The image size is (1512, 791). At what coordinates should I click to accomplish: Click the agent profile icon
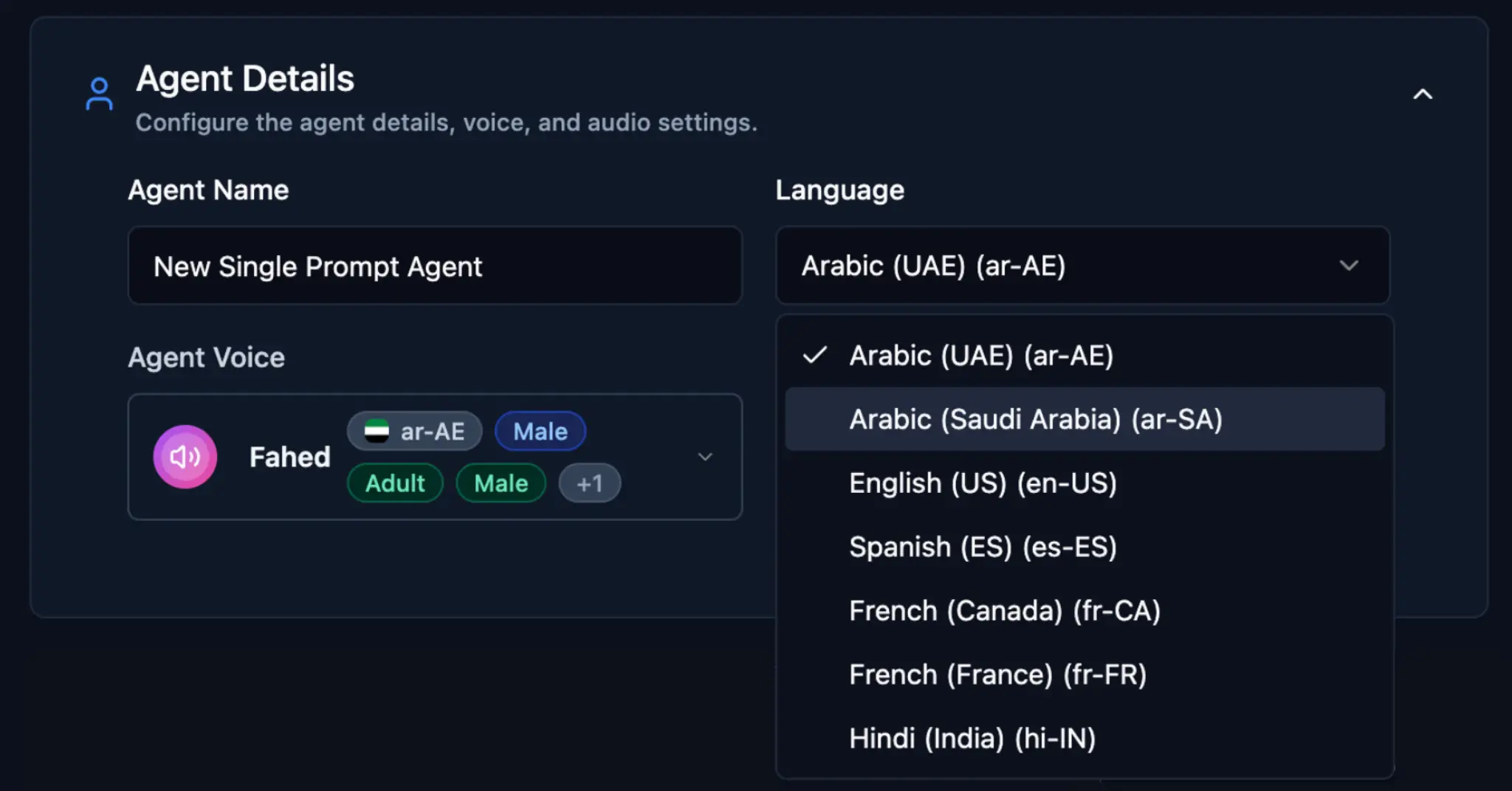tap(99, 94)
